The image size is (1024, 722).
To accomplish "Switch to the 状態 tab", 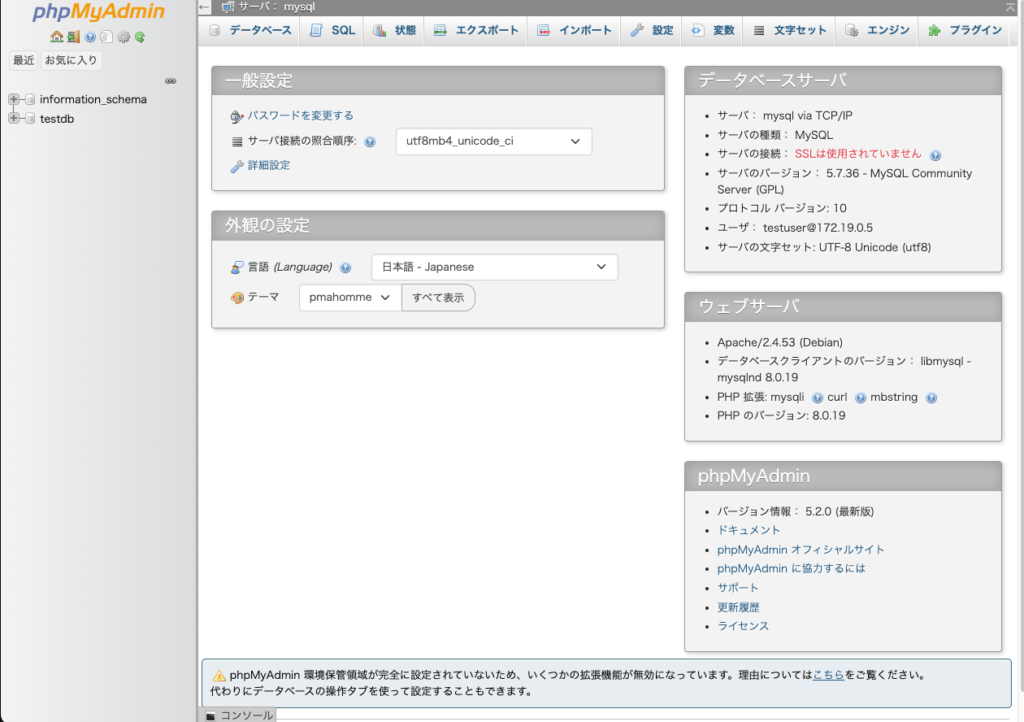I will pyautogui.click(x=394, y=30).
